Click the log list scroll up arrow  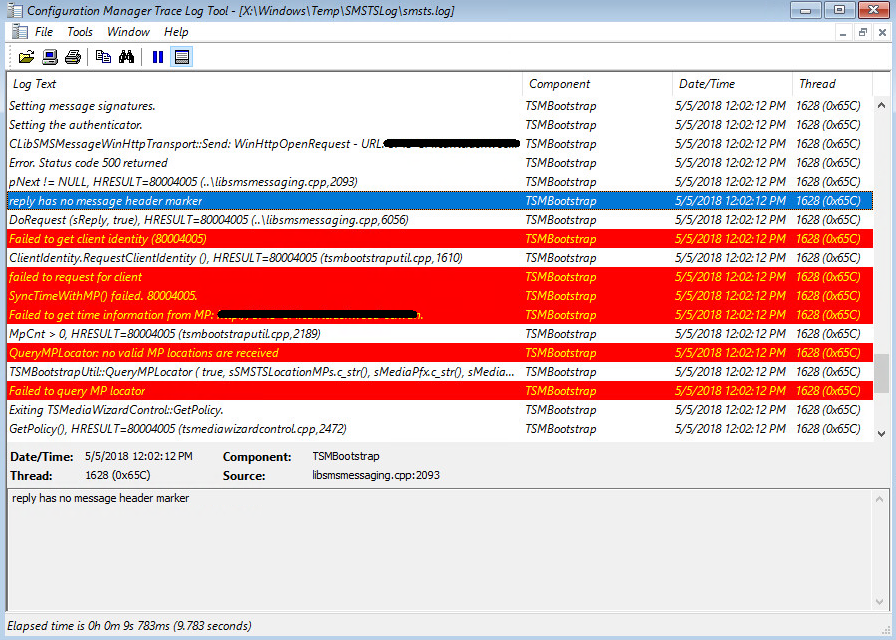pos(881,105)
